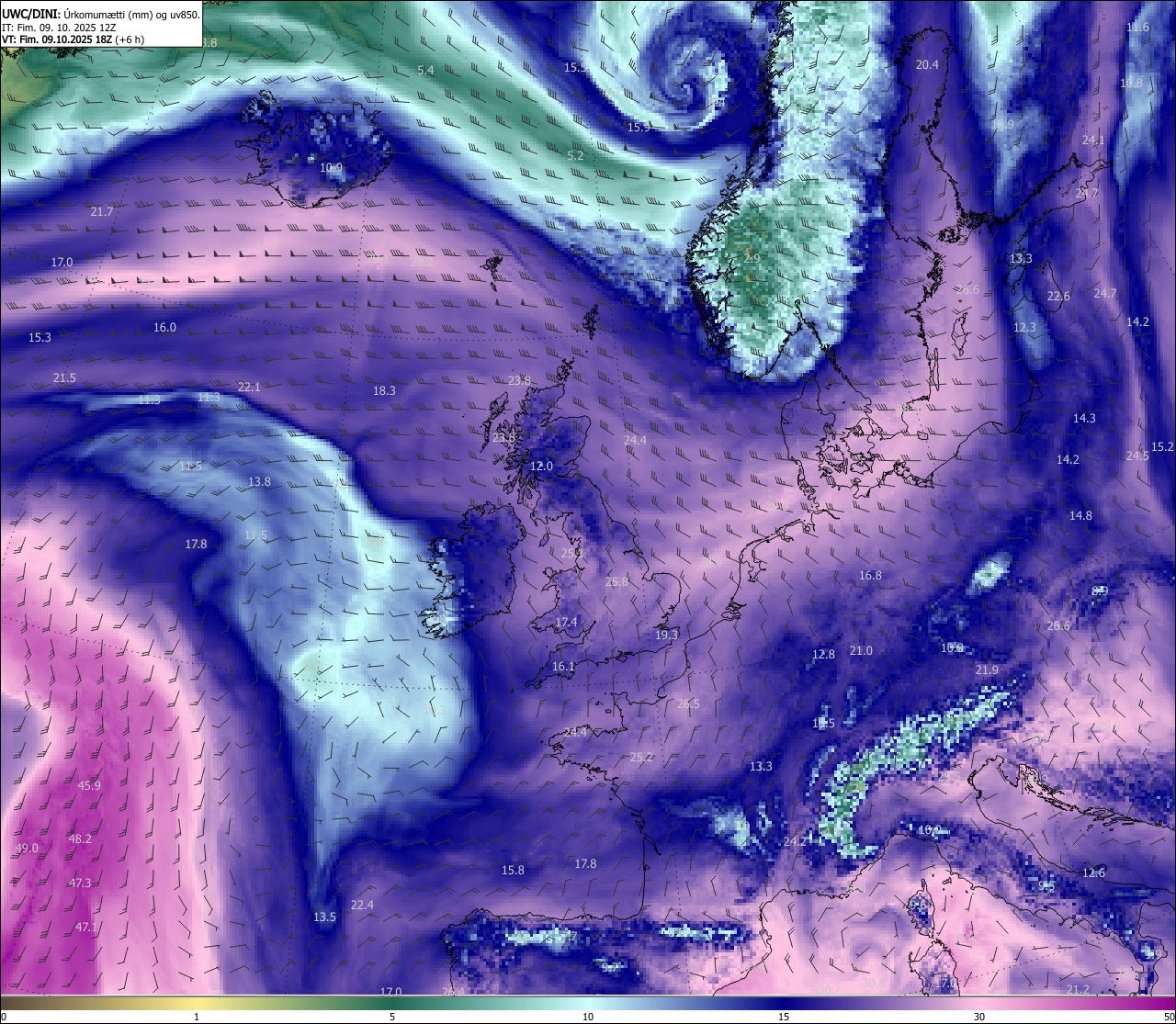Viewport: 1176px width, 1024px height.
Task: Click the 22.6 value label
Action: pos(1058,296)
